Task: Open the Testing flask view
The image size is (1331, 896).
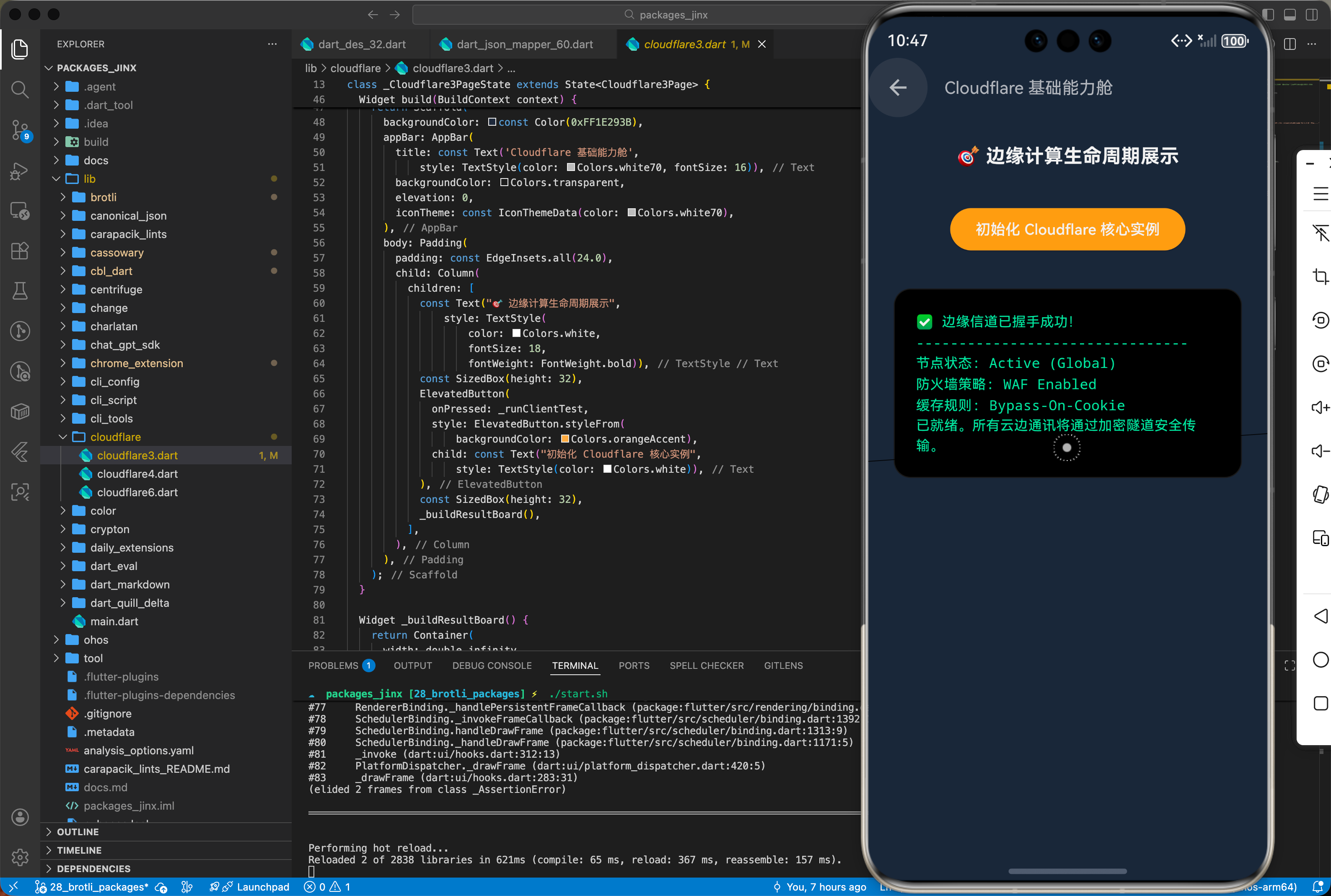Action: pyautogui.click(x=20, y=291)
